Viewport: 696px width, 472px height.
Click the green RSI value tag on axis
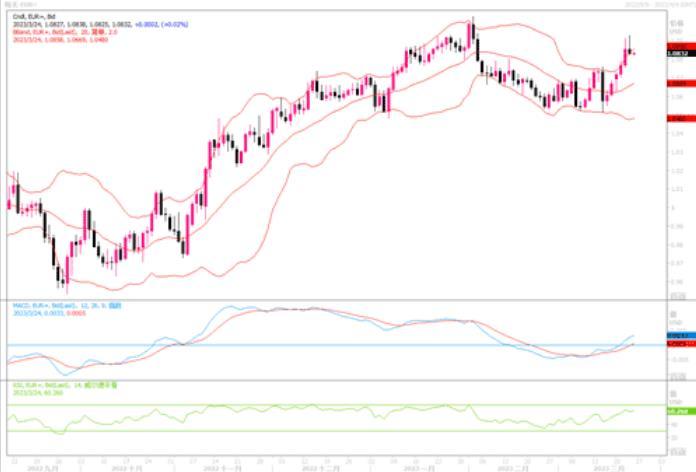coord(677,411)
